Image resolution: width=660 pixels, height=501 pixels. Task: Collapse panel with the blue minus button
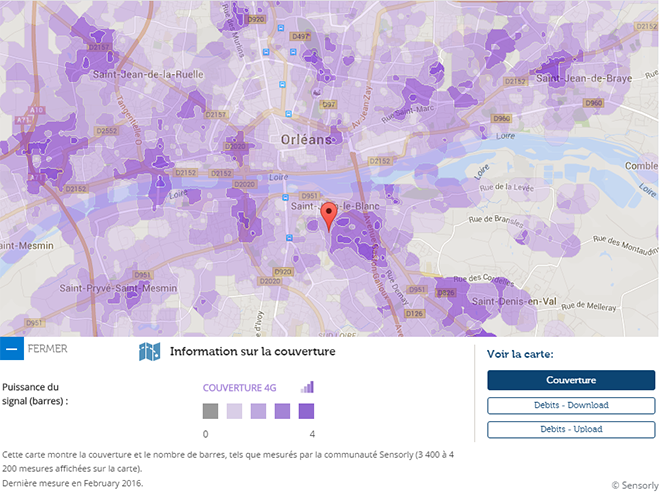click(12, 349)
